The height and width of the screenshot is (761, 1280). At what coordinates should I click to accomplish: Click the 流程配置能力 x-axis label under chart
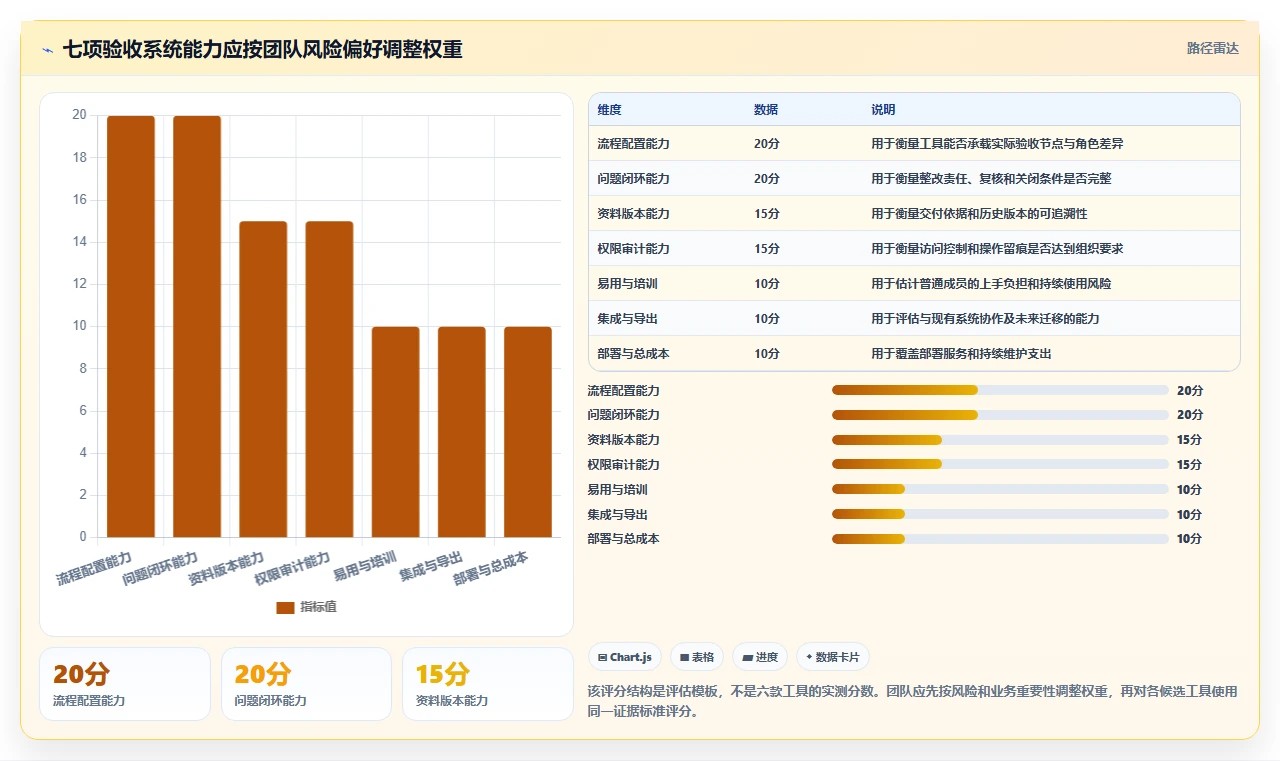coord(95,566)
